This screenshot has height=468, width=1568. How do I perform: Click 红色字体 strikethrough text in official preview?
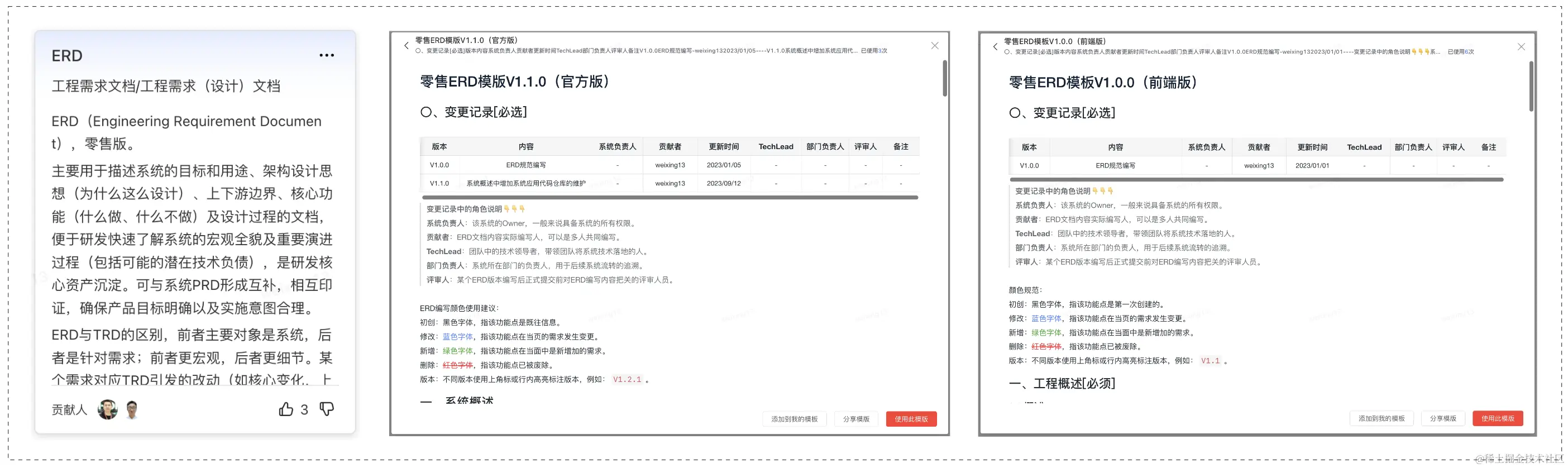(458, 365)
